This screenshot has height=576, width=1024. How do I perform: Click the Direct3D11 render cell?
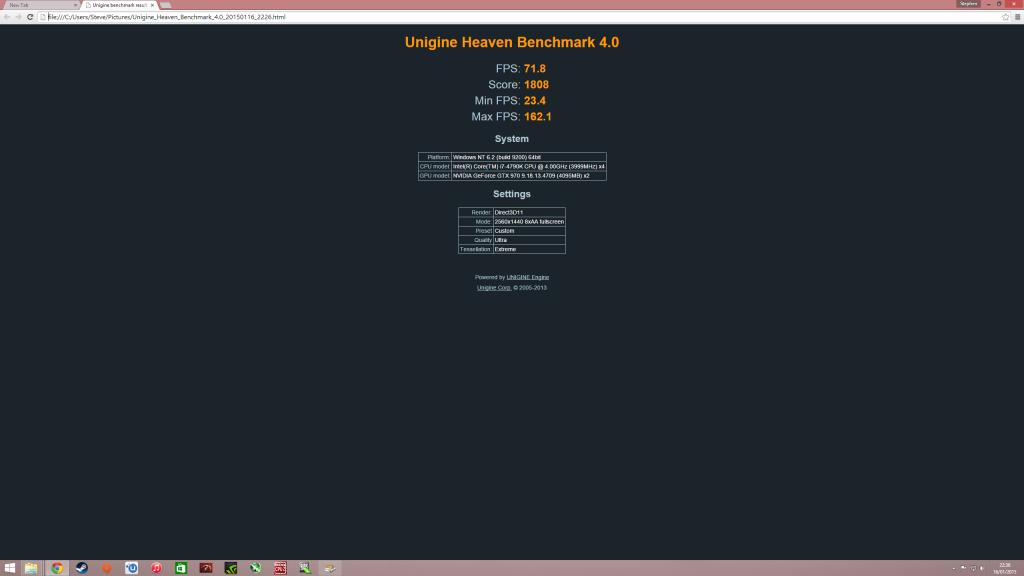[x=529, y=212]
